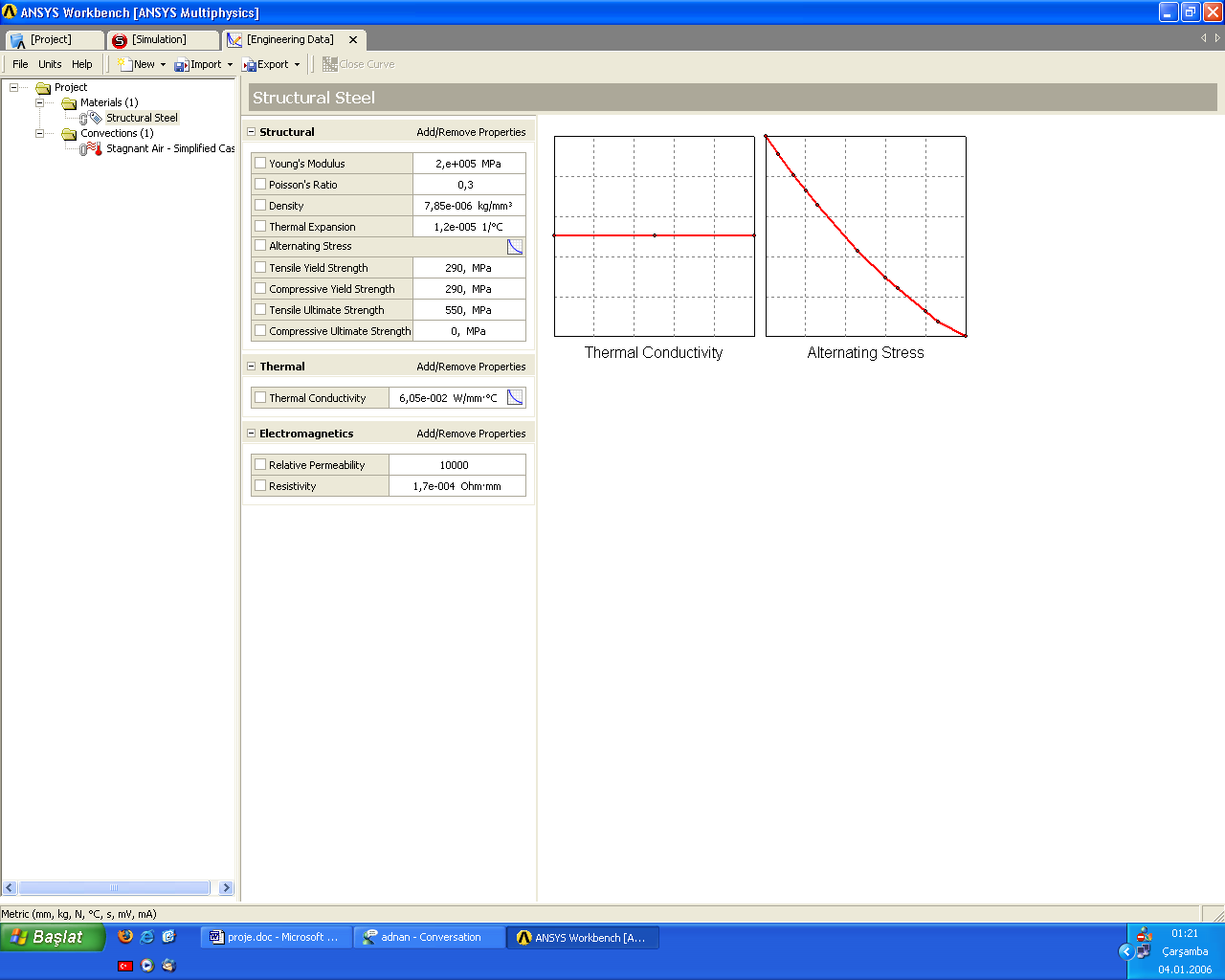Click the tree scrollbar right arrow
Screen dimensions: 1225x980
pyautogui.click(x=226, y=888)
